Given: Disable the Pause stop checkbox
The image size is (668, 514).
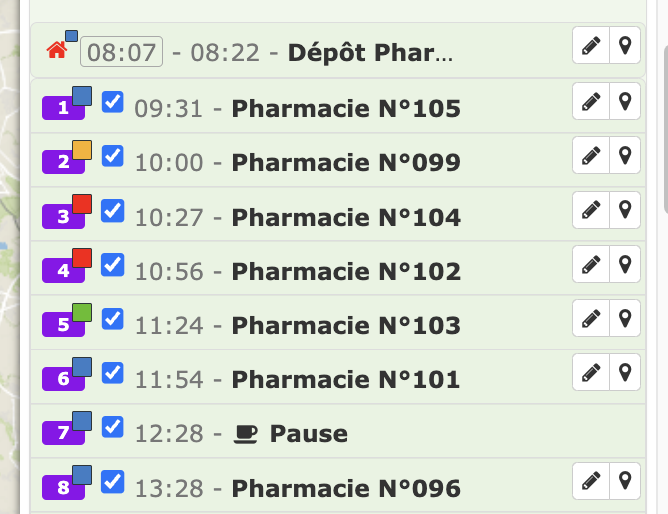Looking at the screenshot, I should coord(113,428).
